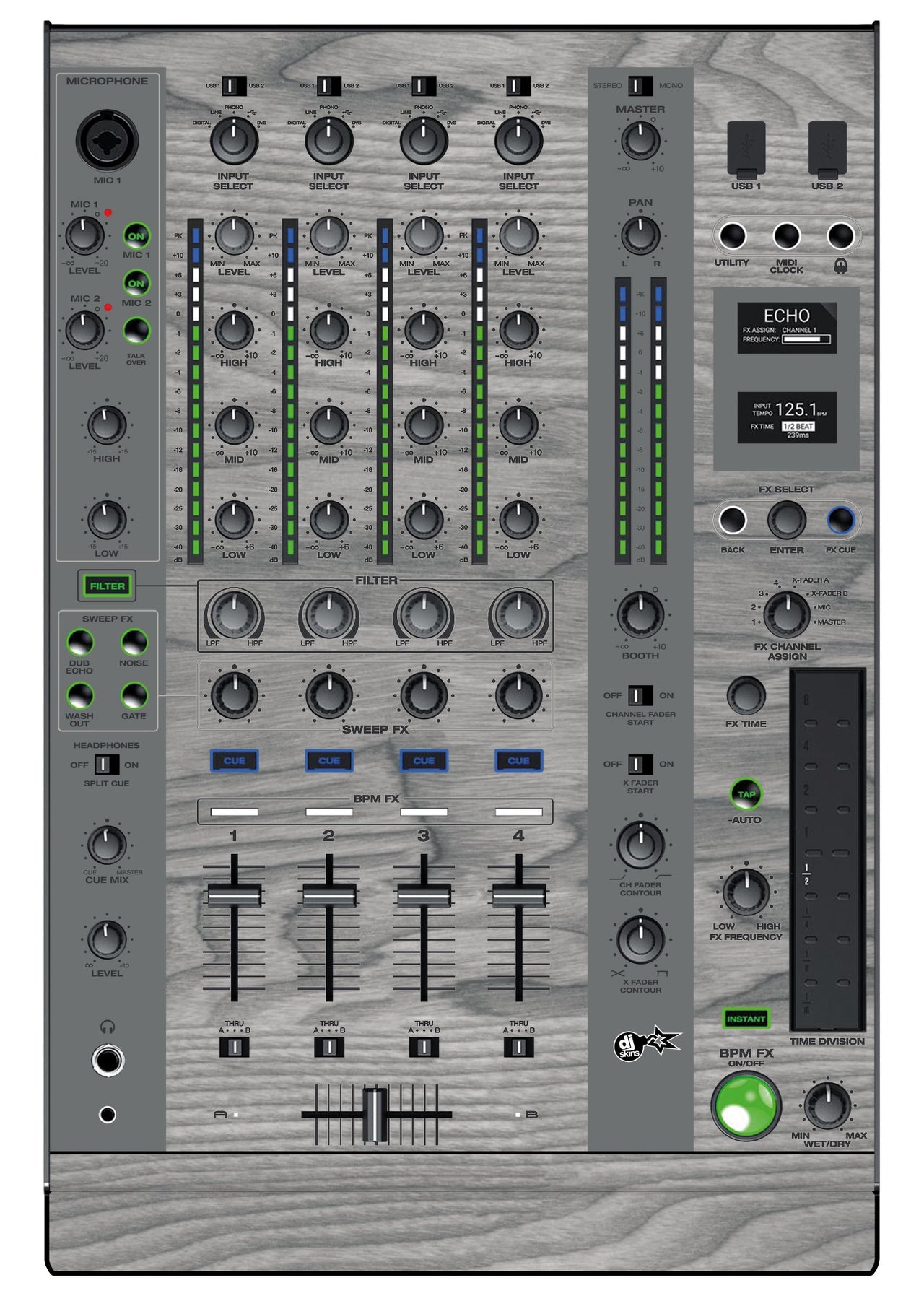Image resolution: width=924 pixels, height=1314 pixels.
Task: Click channel 2 HIGH EQ knob
Action: point(328,330)
